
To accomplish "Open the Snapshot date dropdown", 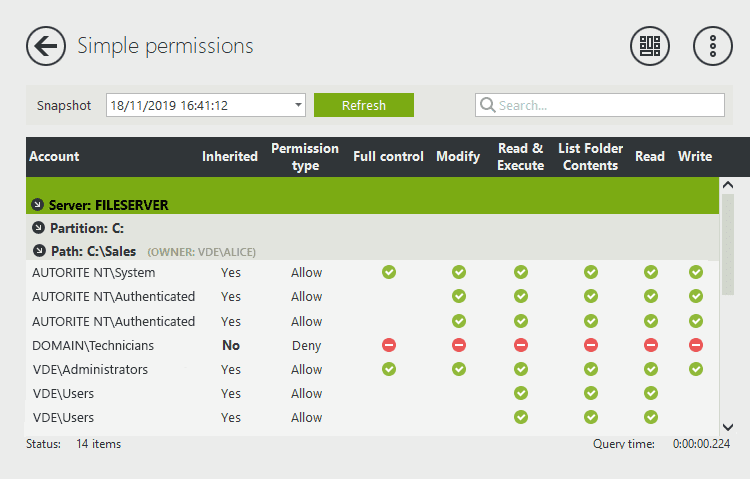I will (x=298, y=105).
